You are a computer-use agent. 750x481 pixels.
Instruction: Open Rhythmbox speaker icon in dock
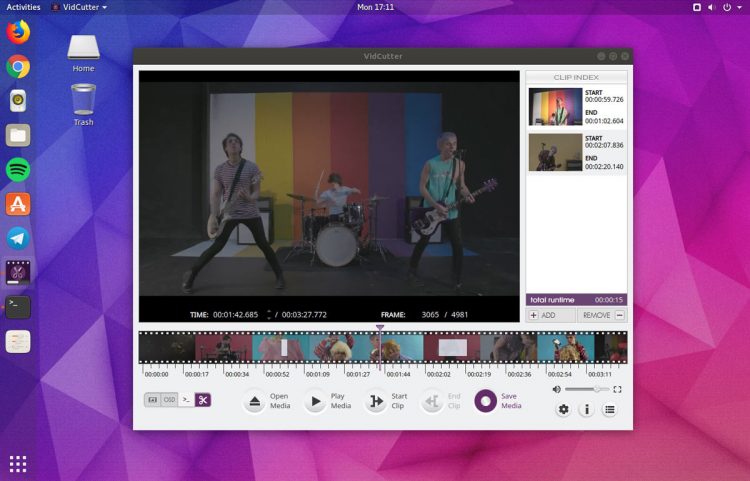pyautogui.click(x=18, y=101)
